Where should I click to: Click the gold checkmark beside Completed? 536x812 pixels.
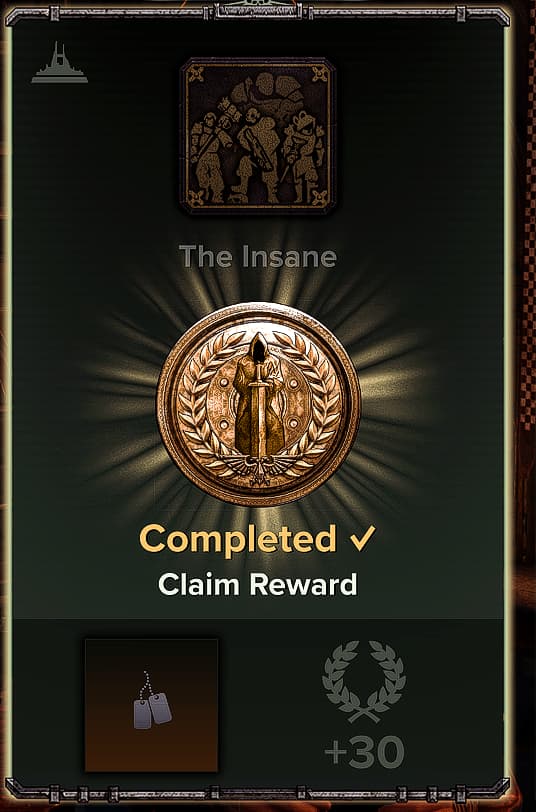[362, 539]
